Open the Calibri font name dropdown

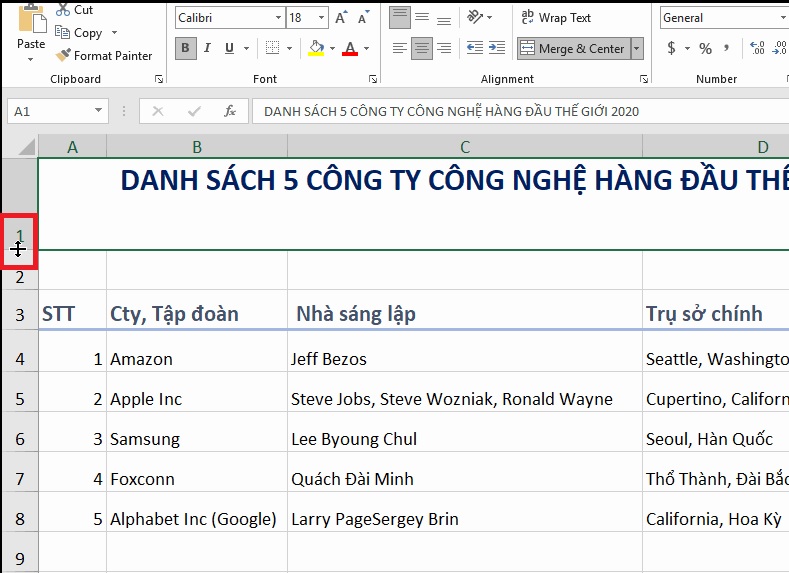coord(278,18)
